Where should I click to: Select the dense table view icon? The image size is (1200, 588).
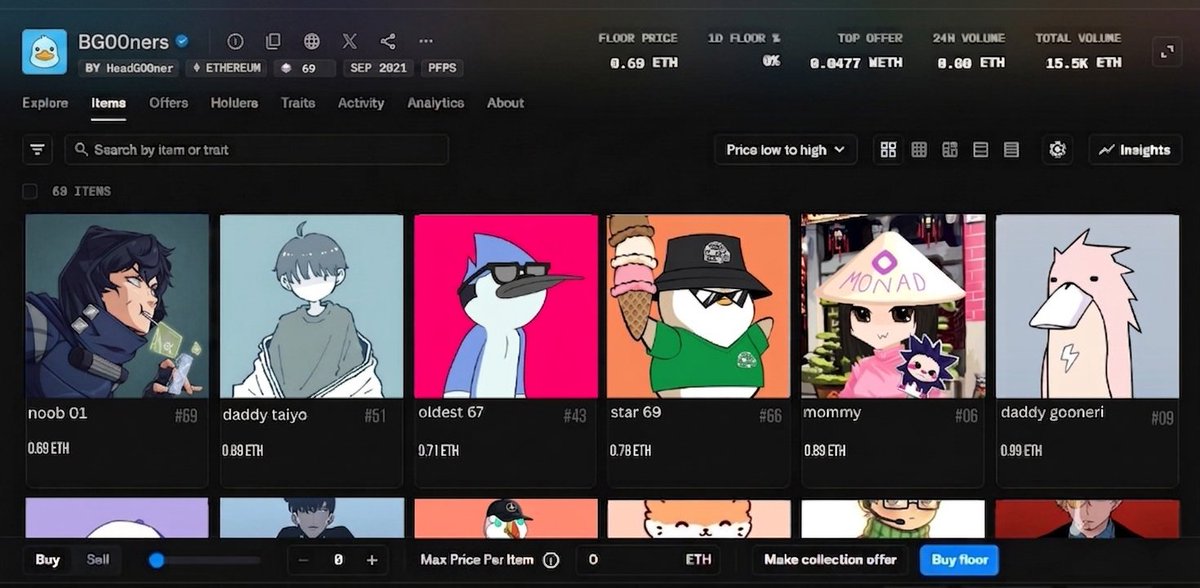(x=1011, y=150)
